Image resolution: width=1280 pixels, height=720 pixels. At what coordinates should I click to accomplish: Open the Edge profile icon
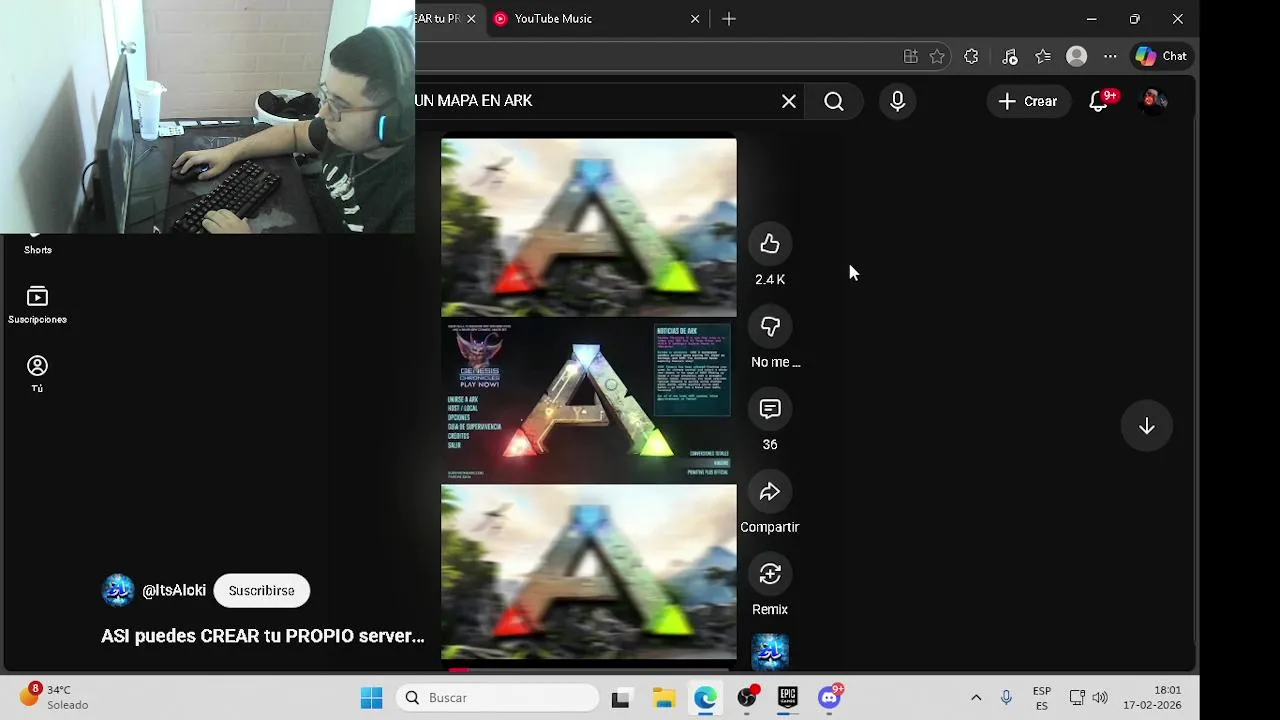[x=1076, y=57]
